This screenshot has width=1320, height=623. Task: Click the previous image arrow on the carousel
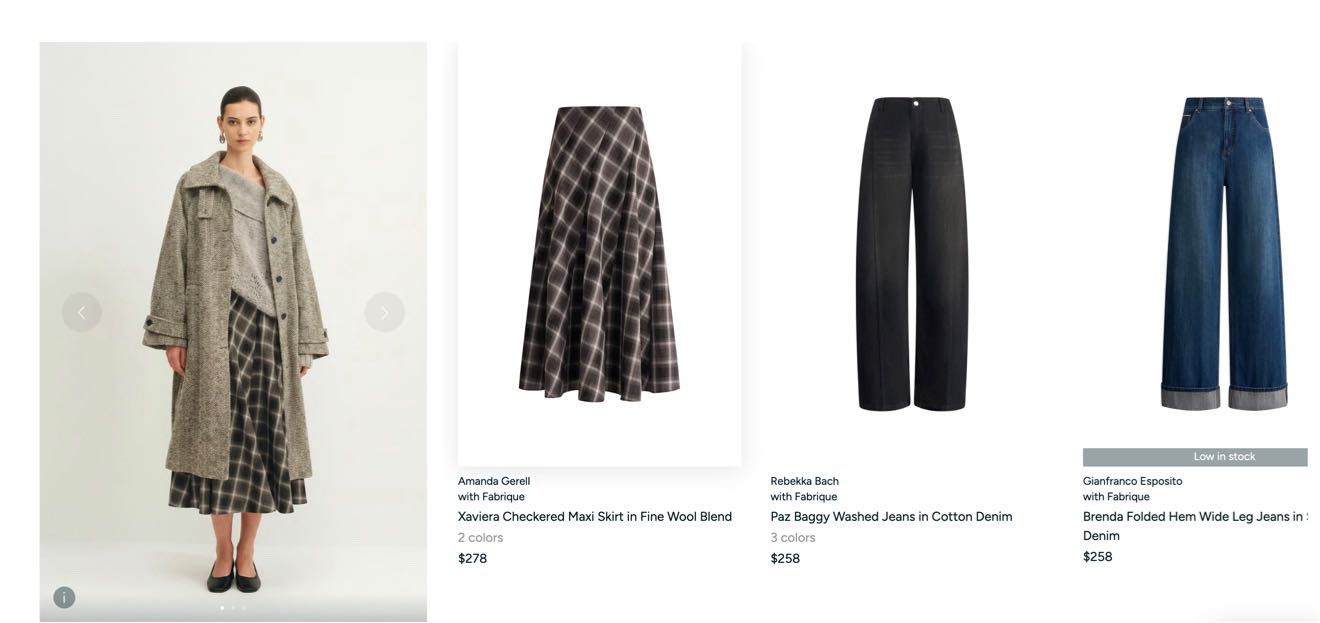81,312
